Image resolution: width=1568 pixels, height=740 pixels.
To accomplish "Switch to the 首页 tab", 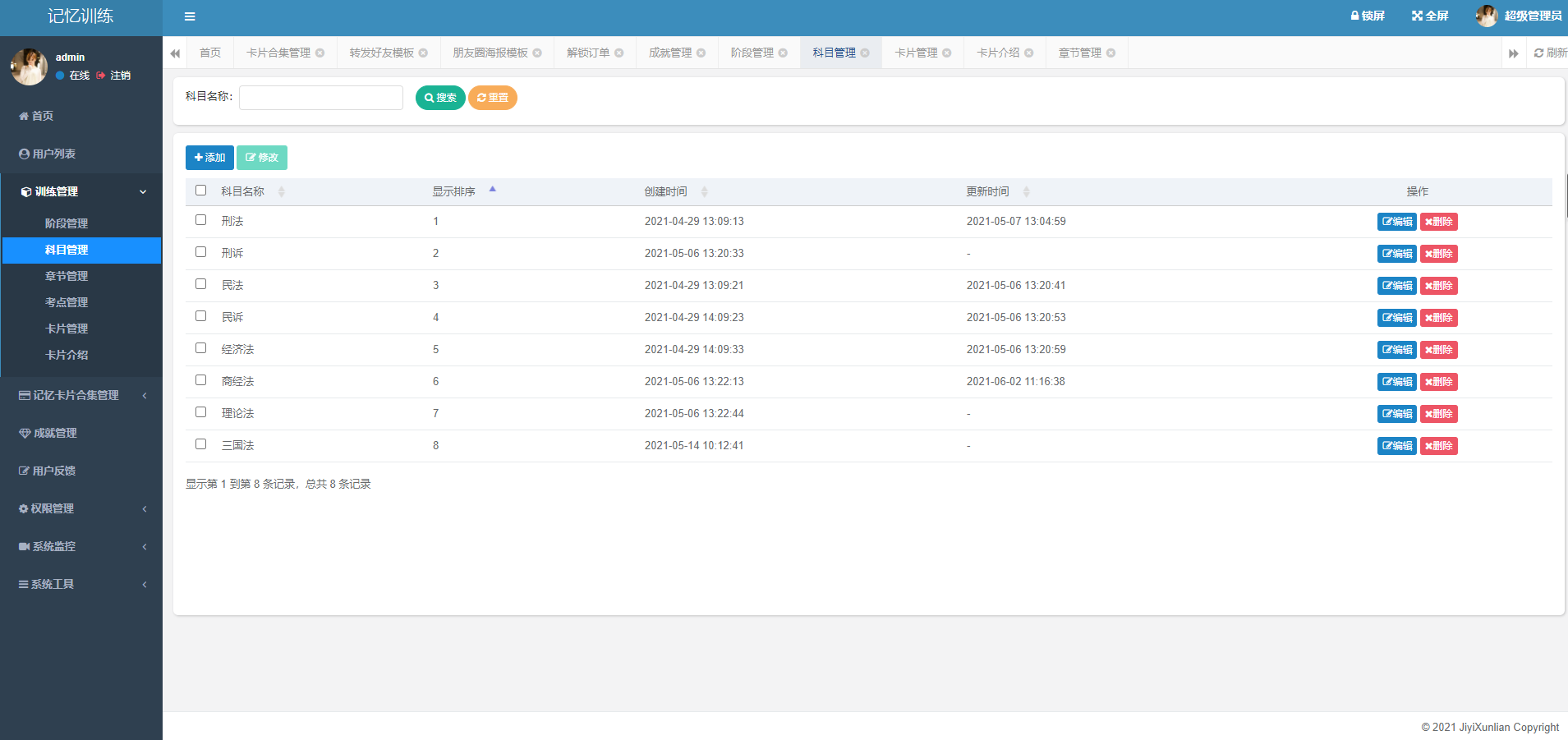I will 210,53.
